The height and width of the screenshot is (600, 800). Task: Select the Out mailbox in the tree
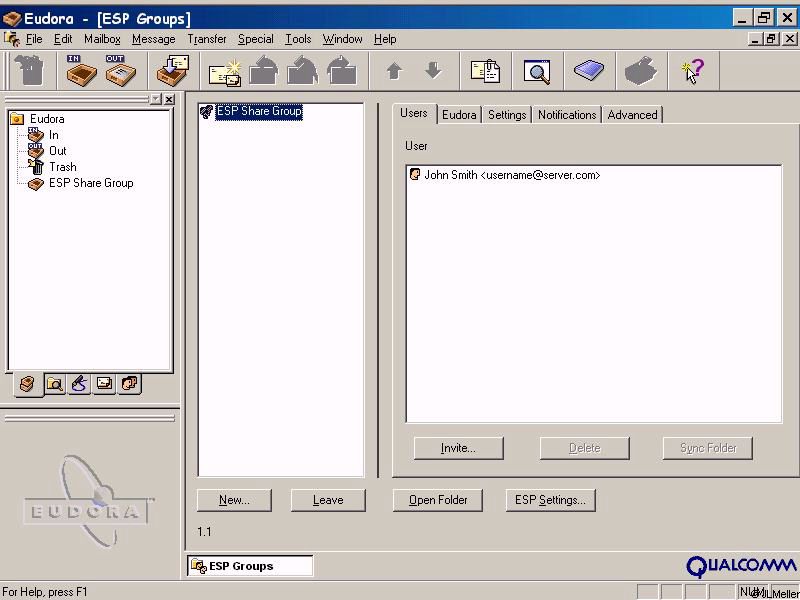click(58, 151)
